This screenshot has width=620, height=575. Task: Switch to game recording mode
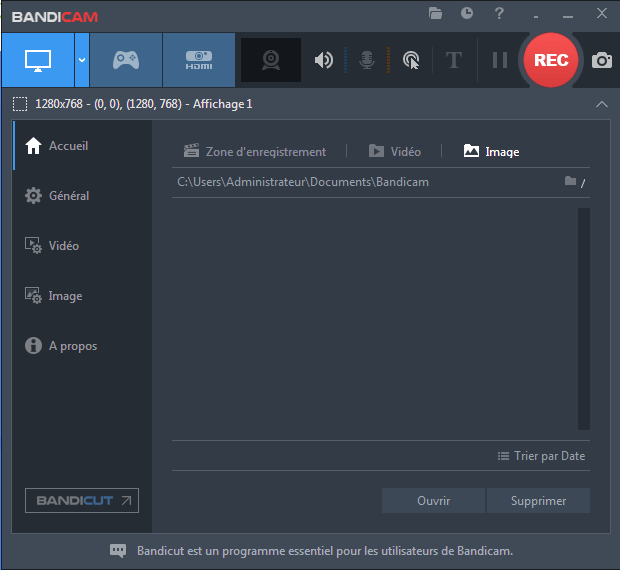[x=126, y=60]
